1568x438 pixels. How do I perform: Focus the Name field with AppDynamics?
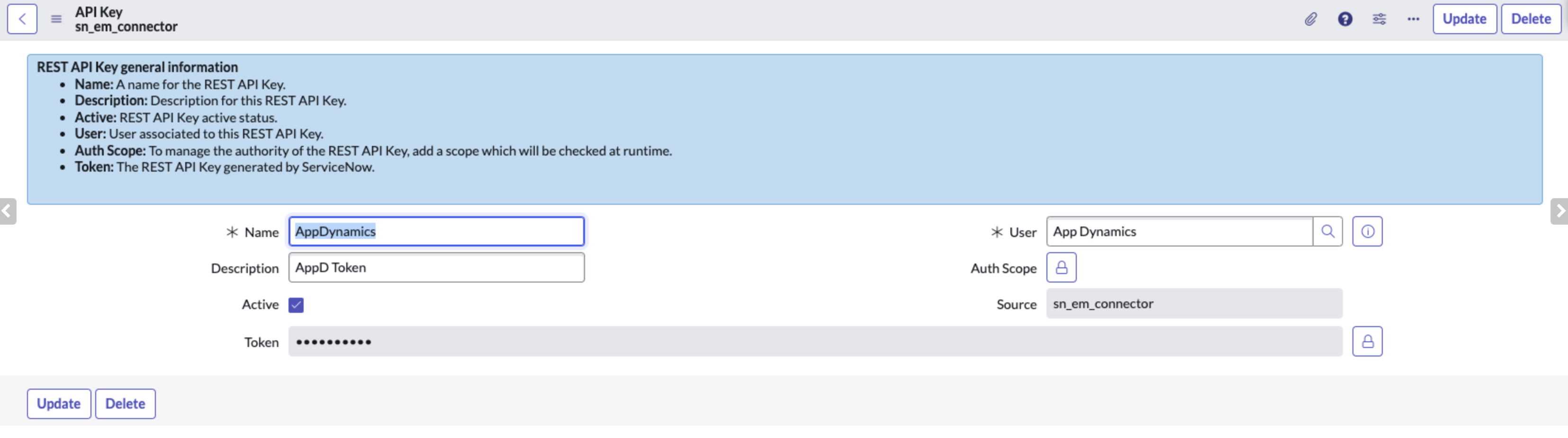[436, 231]
